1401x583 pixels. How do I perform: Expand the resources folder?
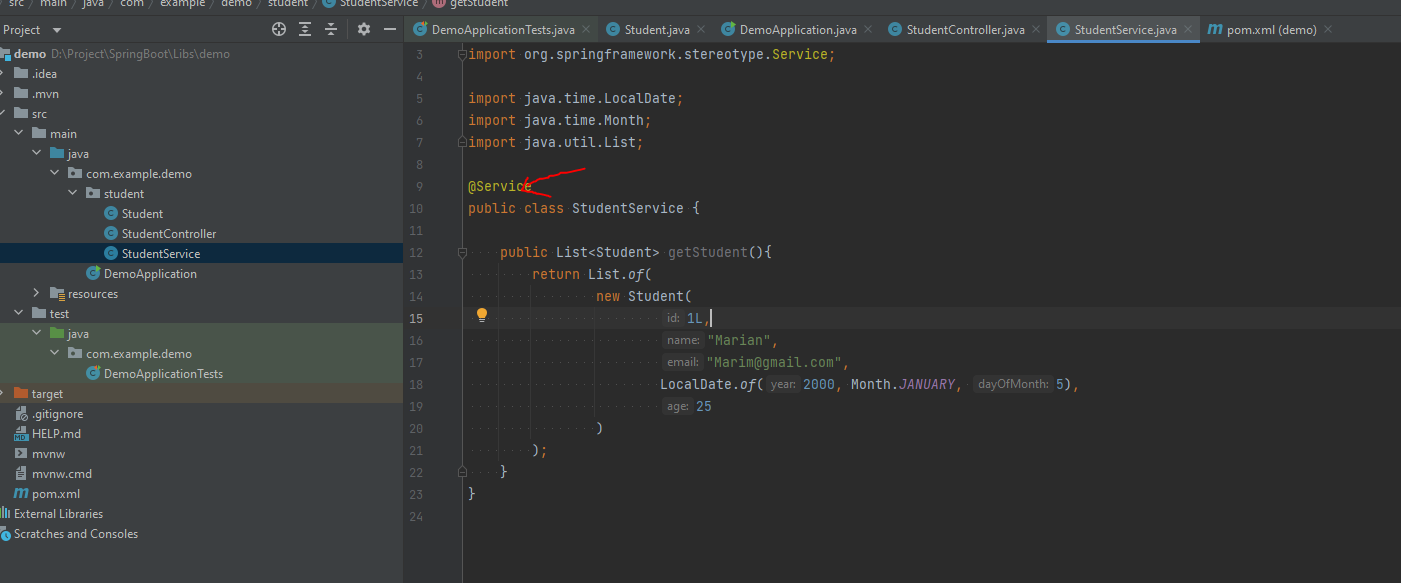click(37, 294)
